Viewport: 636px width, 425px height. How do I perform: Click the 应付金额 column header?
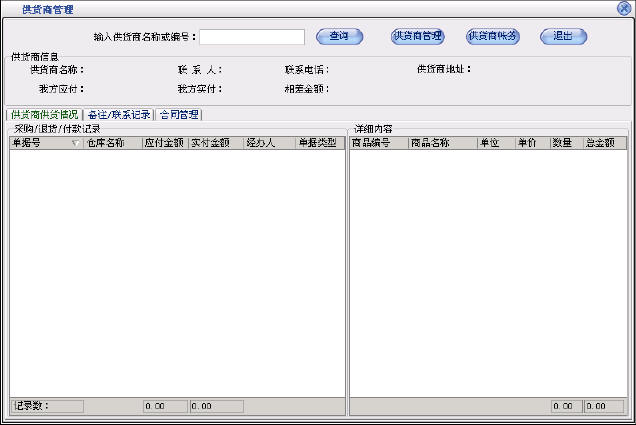click(164, 143)
